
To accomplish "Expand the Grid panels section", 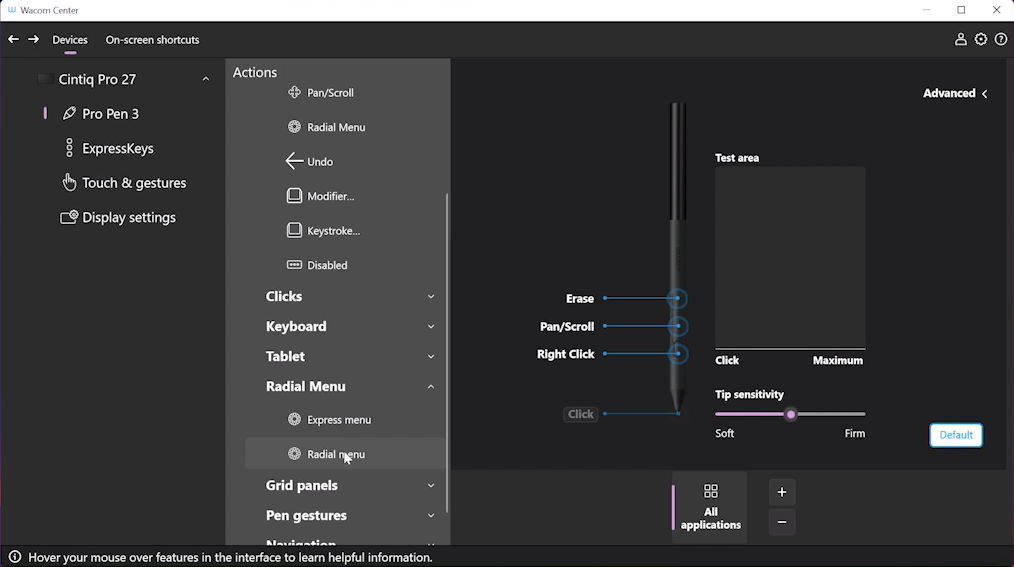I will 431,486.
